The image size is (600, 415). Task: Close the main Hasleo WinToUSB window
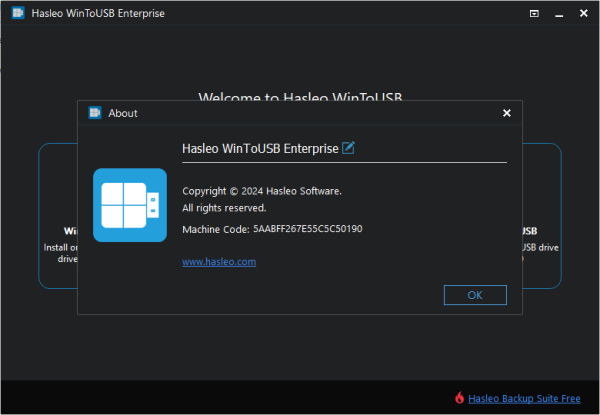click(x=583, y=14)
